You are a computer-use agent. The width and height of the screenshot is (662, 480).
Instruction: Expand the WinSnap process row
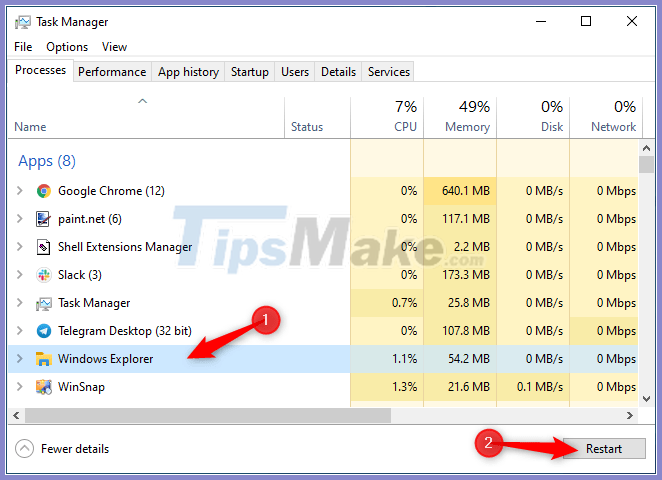[x=19, y=387]
